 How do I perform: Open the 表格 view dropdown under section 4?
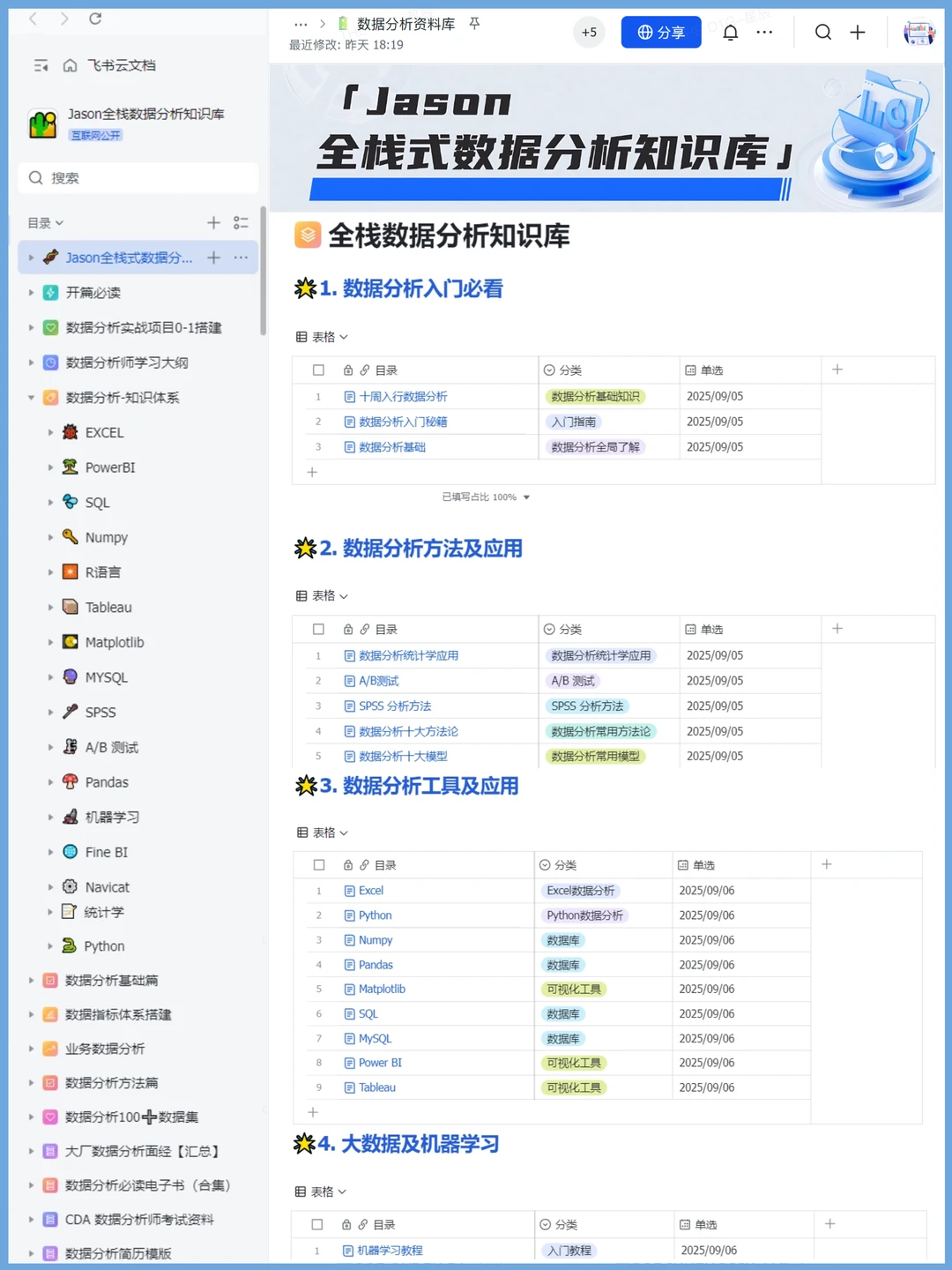pyautogui.click(x=321, y=1192)
